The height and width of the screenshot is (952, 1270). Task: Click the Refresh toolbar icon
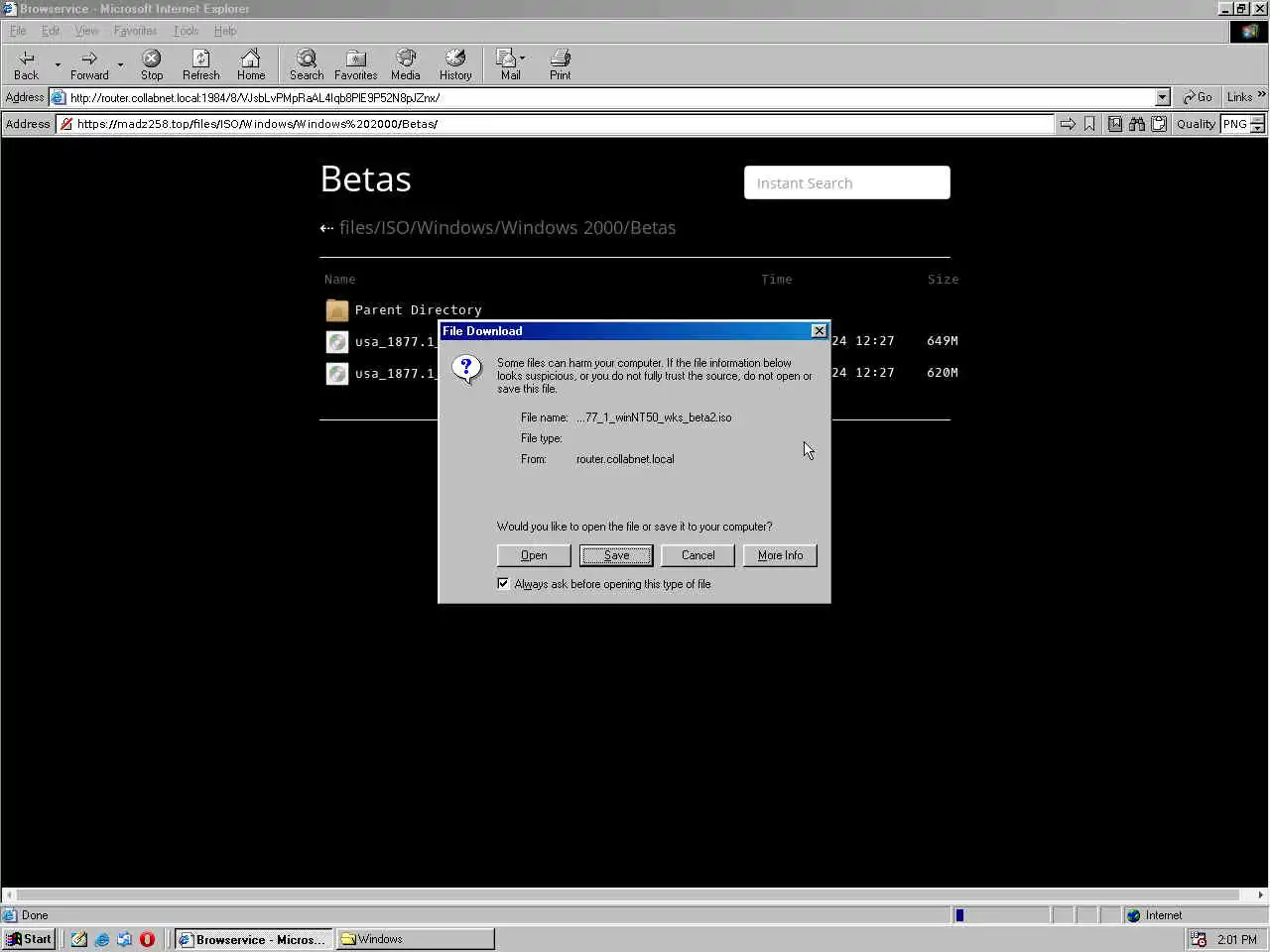click(201, 59)
